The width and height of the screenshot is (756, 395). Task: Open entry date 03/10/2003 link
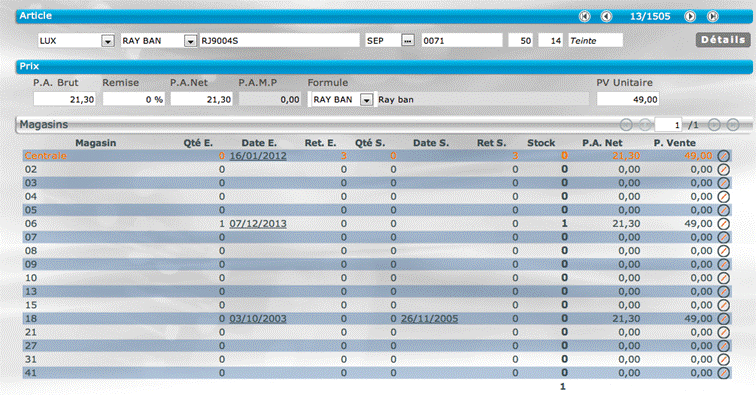coord(258,318)
